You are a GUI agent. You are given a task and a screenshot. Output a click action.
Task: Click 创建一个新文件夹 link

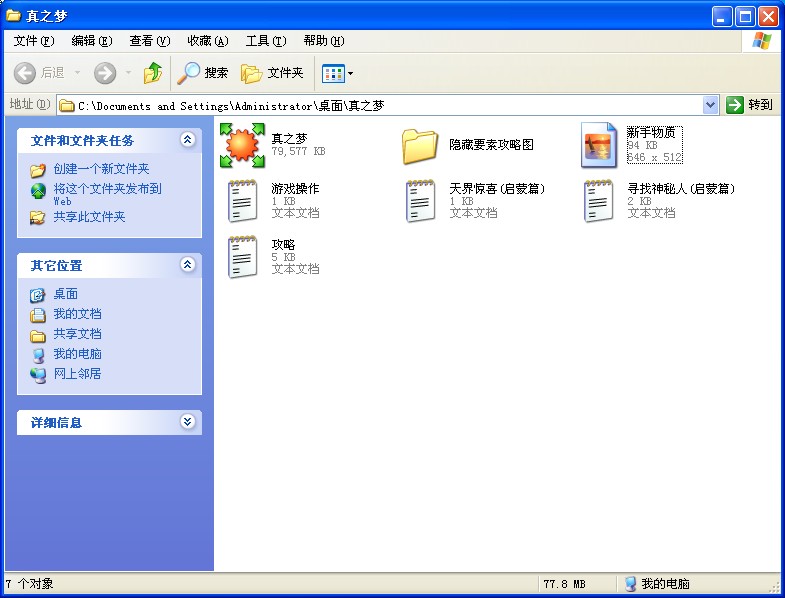pos(102,169)
